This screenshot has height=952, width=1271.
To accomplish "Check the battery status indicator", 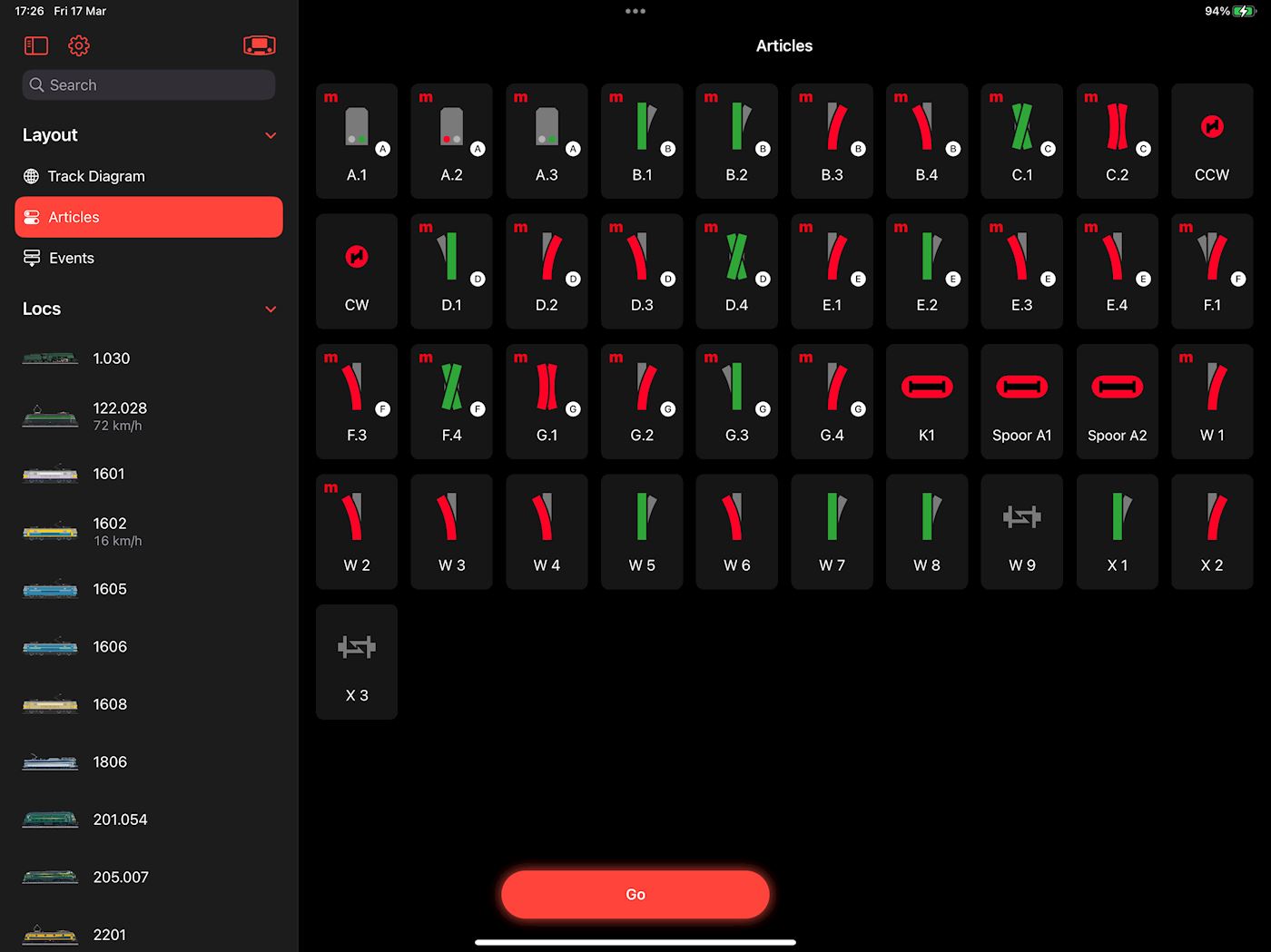I will tap(1230, 11).
